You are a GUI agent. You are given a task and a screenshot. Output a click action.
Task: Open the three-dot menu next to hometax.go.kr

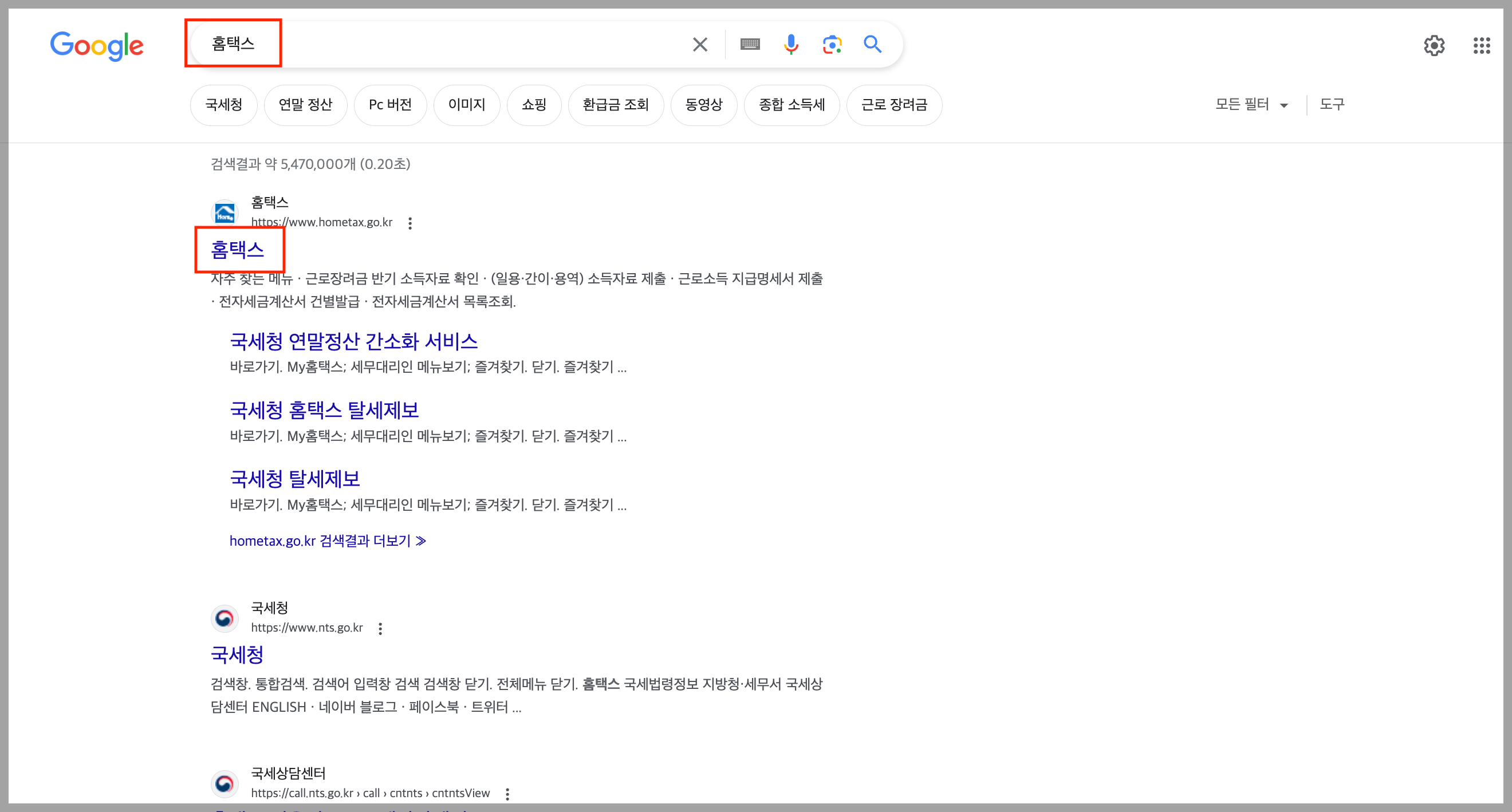pyautogui.click(x=410, y=223)
